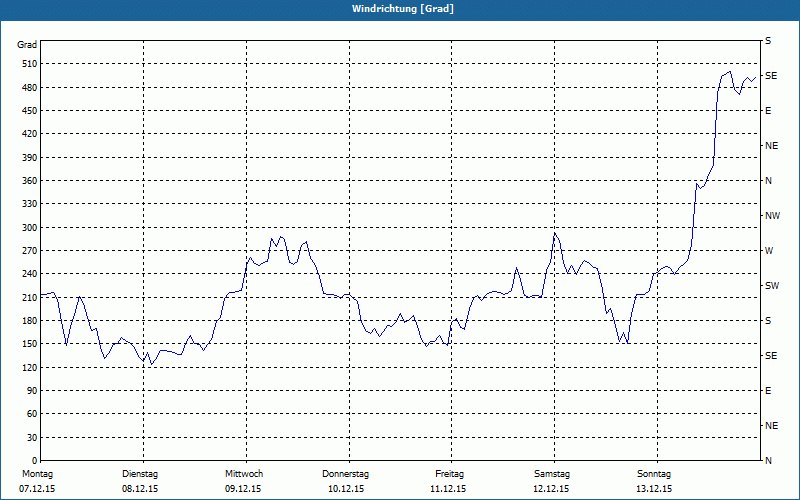The width and height of the screenshot is (800, 500).
Task: Select the 180 y-axis value
Action: point(30,321)
